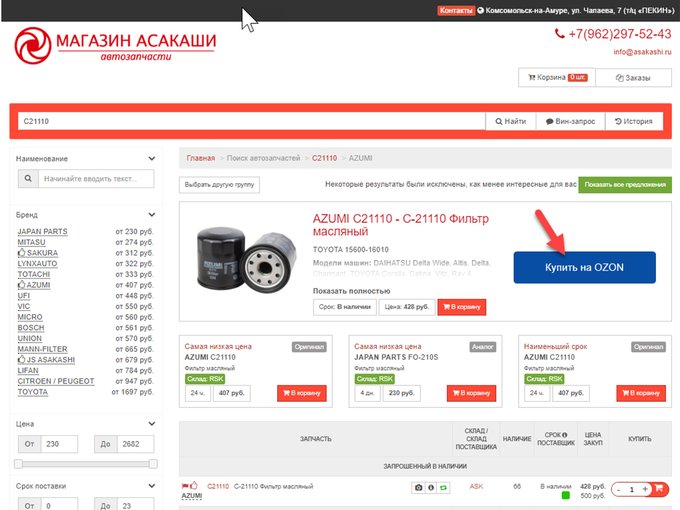Filter by brand MICRO
The image size is (680, 510).
pos(30,317)
